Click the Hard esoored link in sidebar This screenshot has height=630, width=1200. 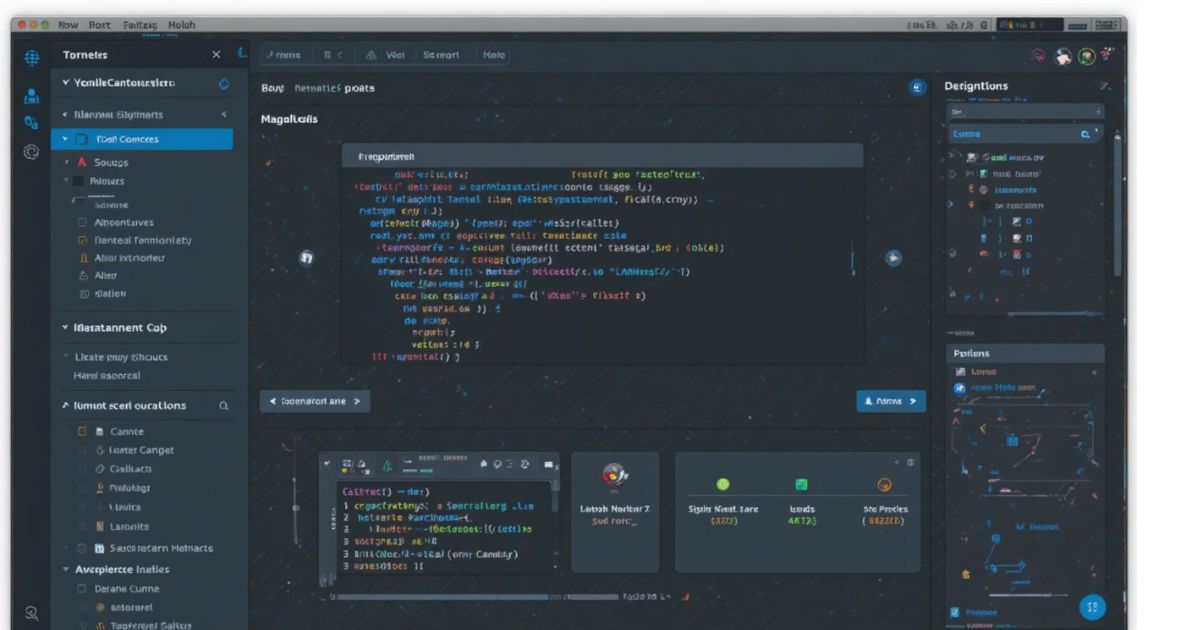107,376
